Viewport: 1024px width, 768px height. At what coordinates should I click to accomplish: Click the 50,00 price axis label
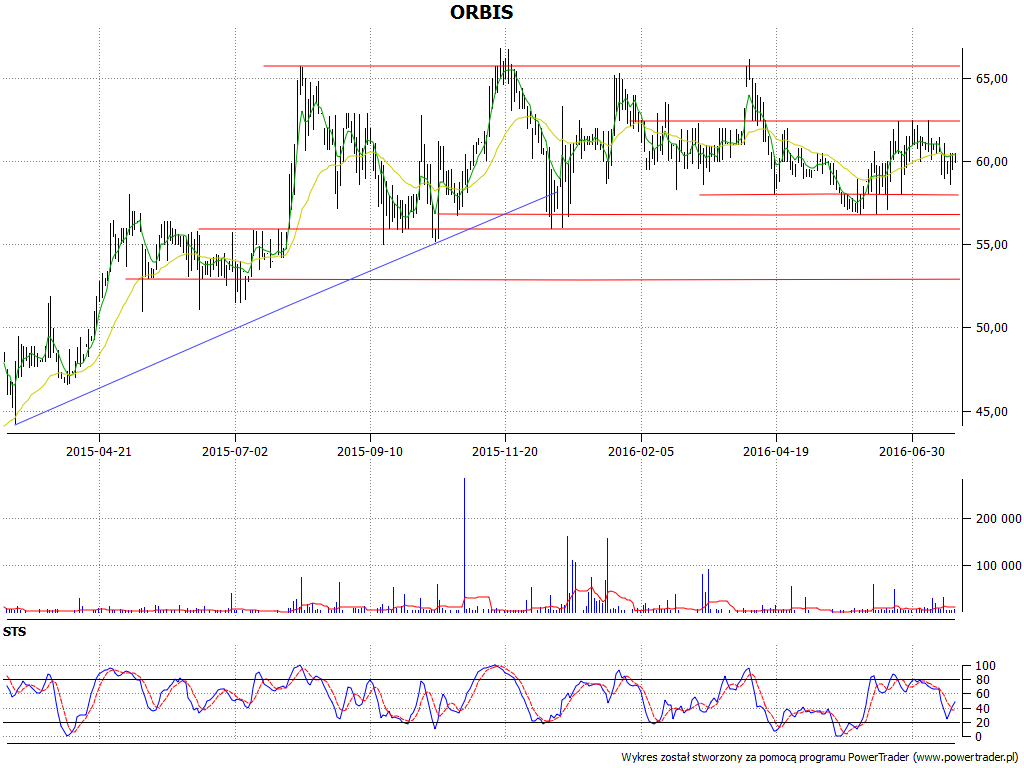pos(991,328)
